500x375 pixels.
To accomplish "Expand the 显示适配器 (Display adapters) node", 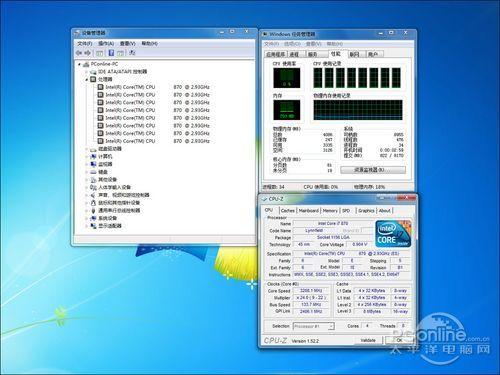I will click(87, 226).
